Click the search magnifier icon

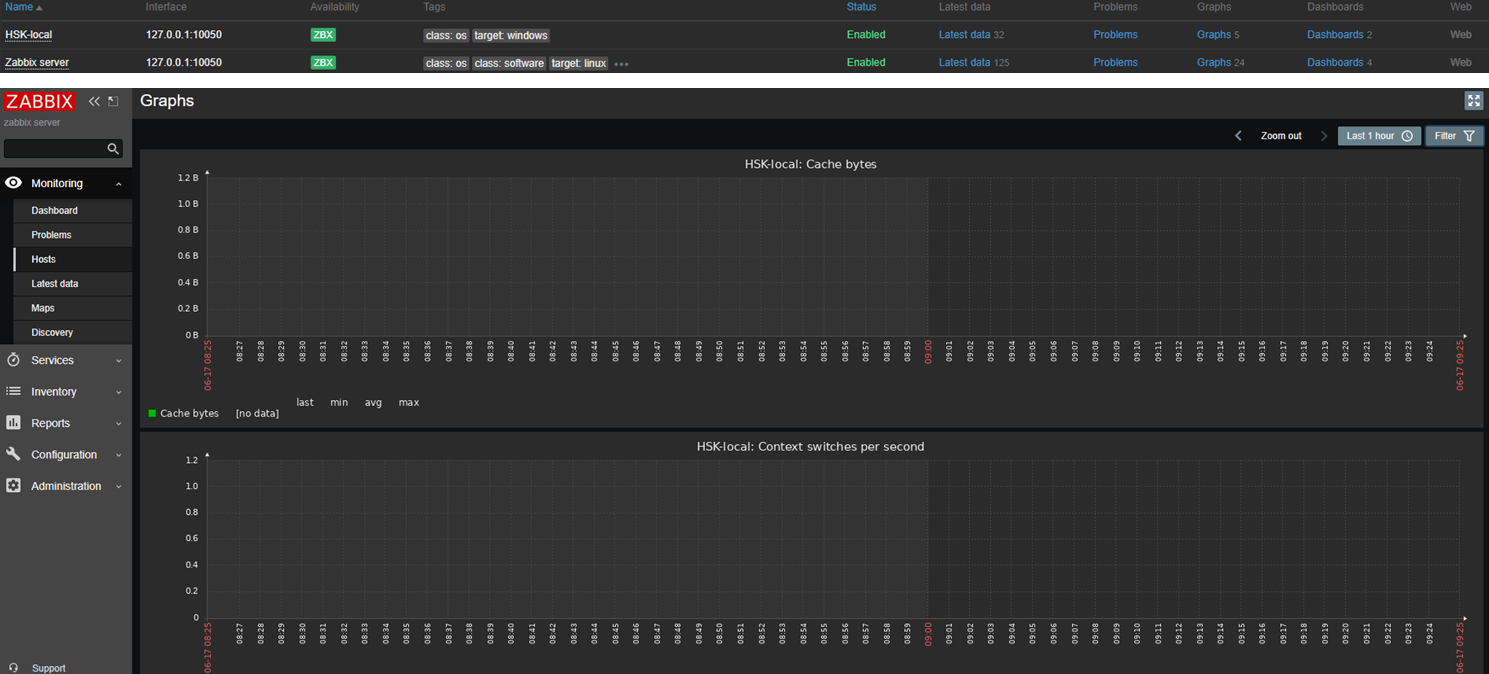coord(113,149)
